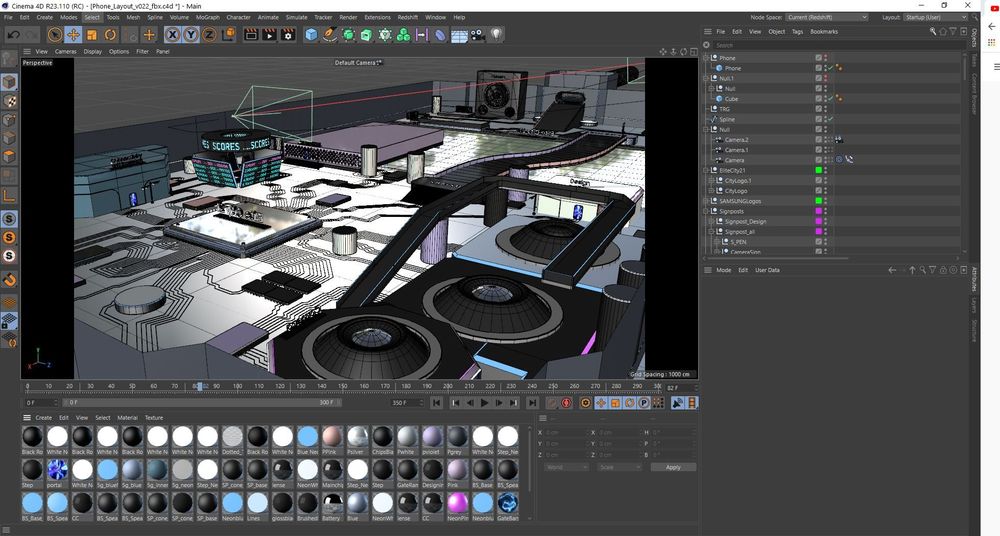Open the Layout dropdown showing Startup
This screenshot has height=536, width=1000.
pos(934,17)
